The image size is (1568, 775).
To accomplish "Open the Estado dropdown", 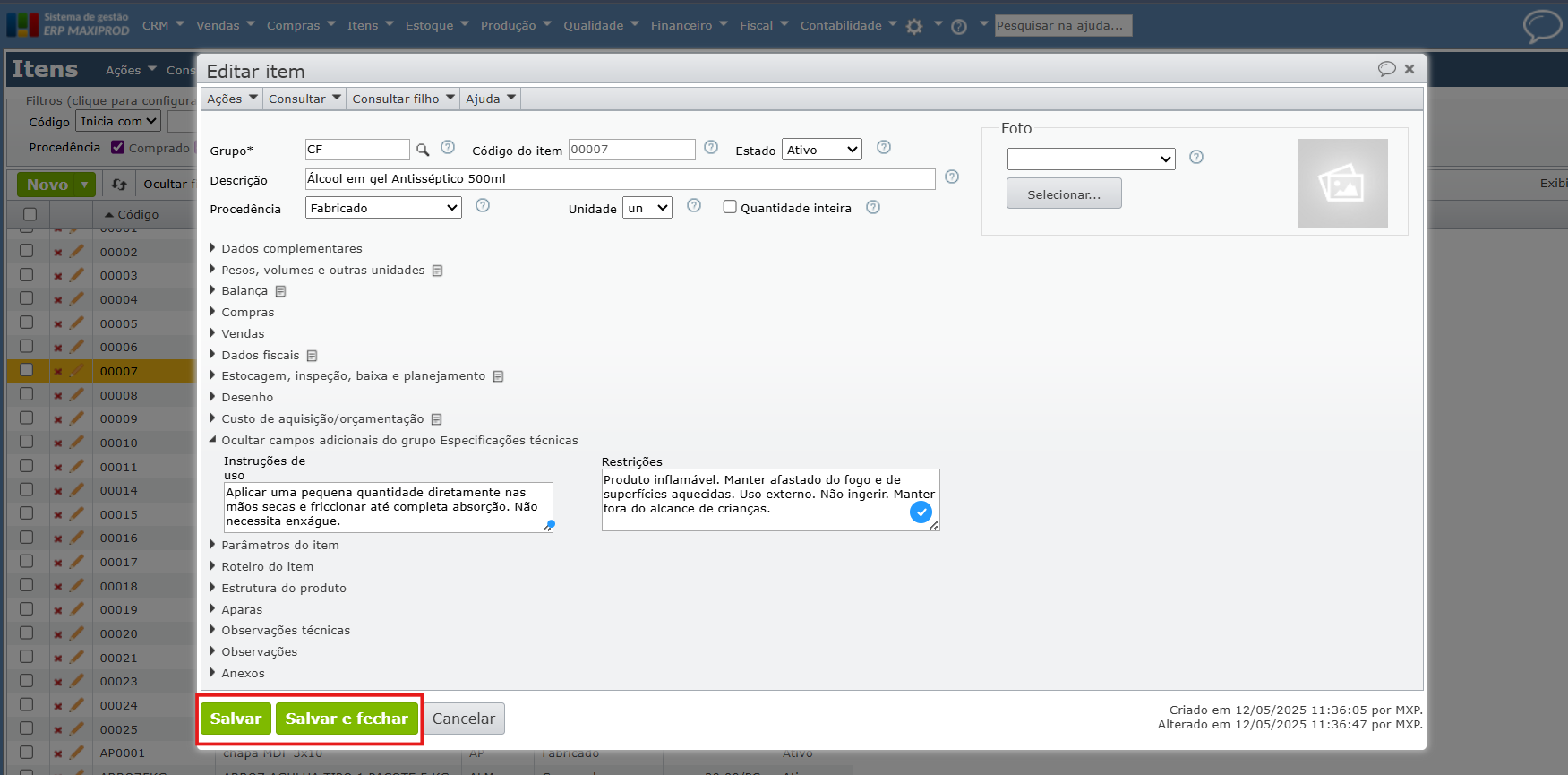I will click(x=822, y=150).
